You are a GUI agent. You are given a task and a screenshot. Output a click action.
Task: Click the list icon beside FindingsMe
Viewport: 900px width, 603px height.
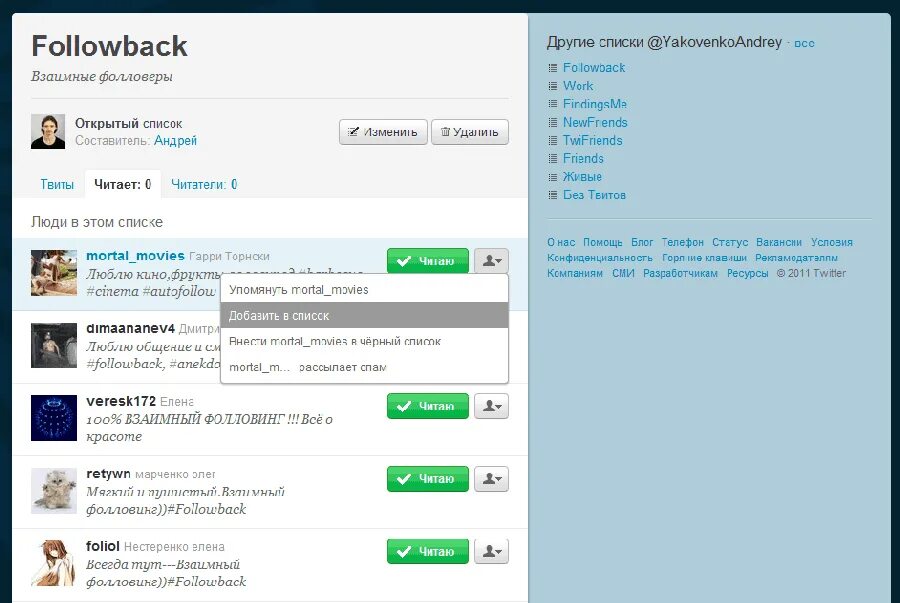pyautogui.click(x=553, y=104)
